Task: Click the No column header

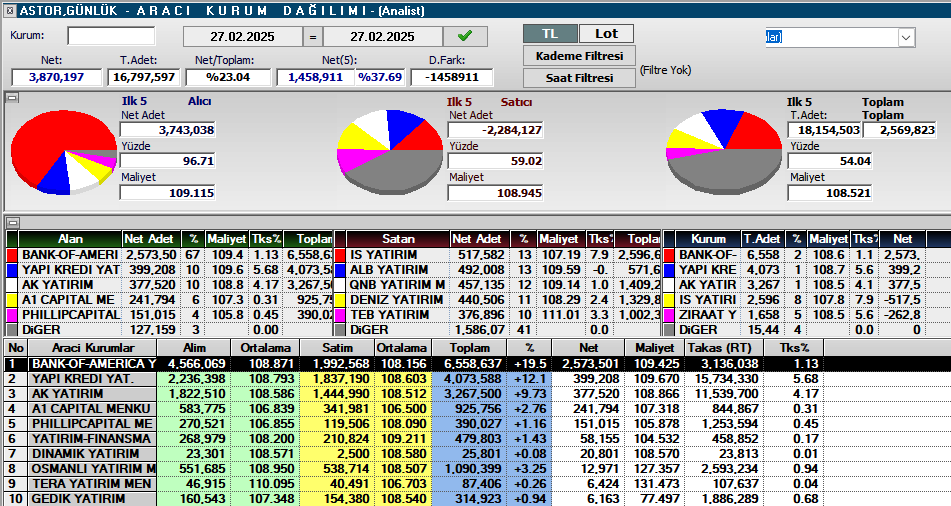Action: point(16,348)
